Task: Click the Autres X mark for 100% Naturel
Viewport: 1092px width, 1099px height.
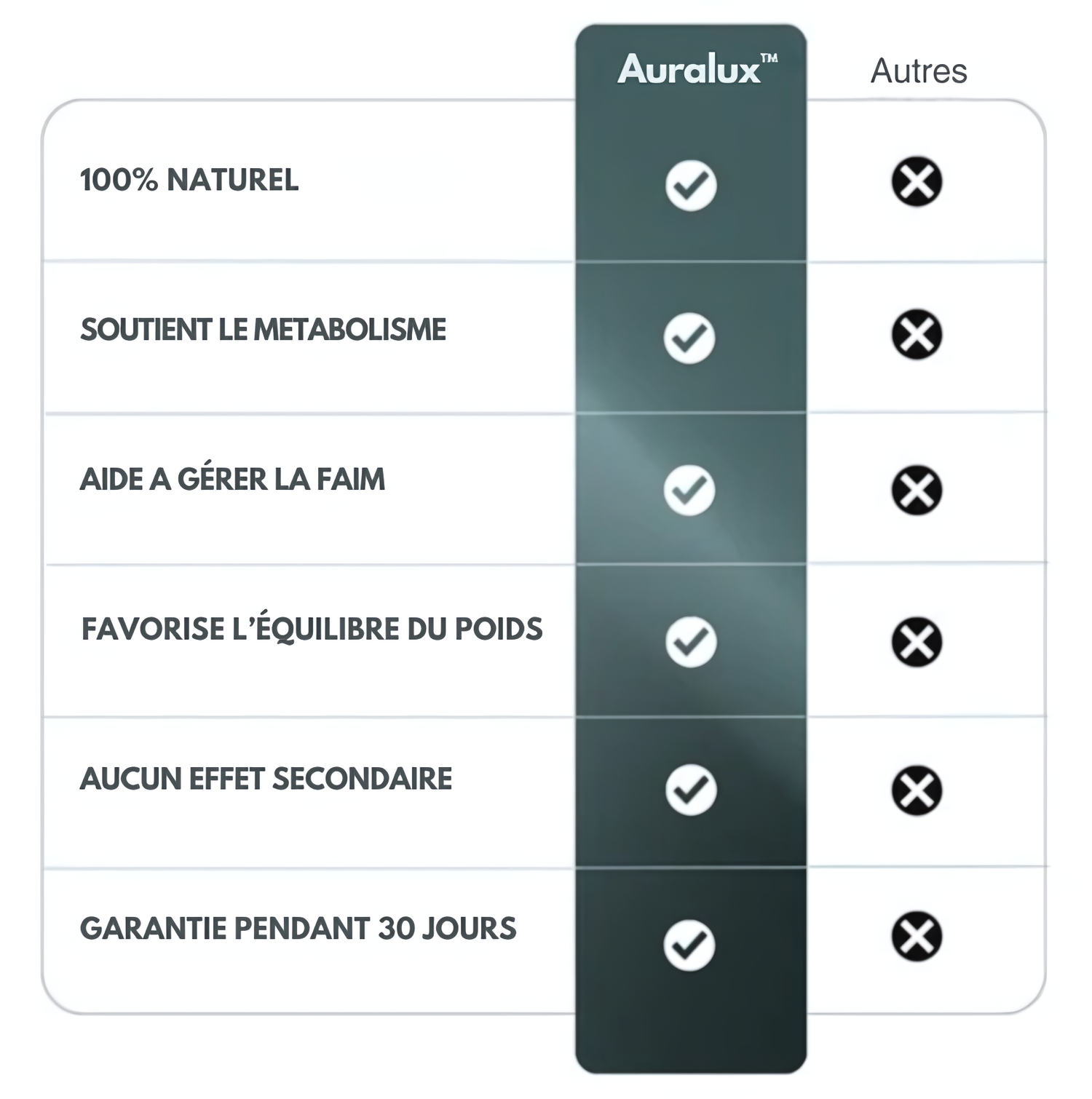Action: pos(917,181)
